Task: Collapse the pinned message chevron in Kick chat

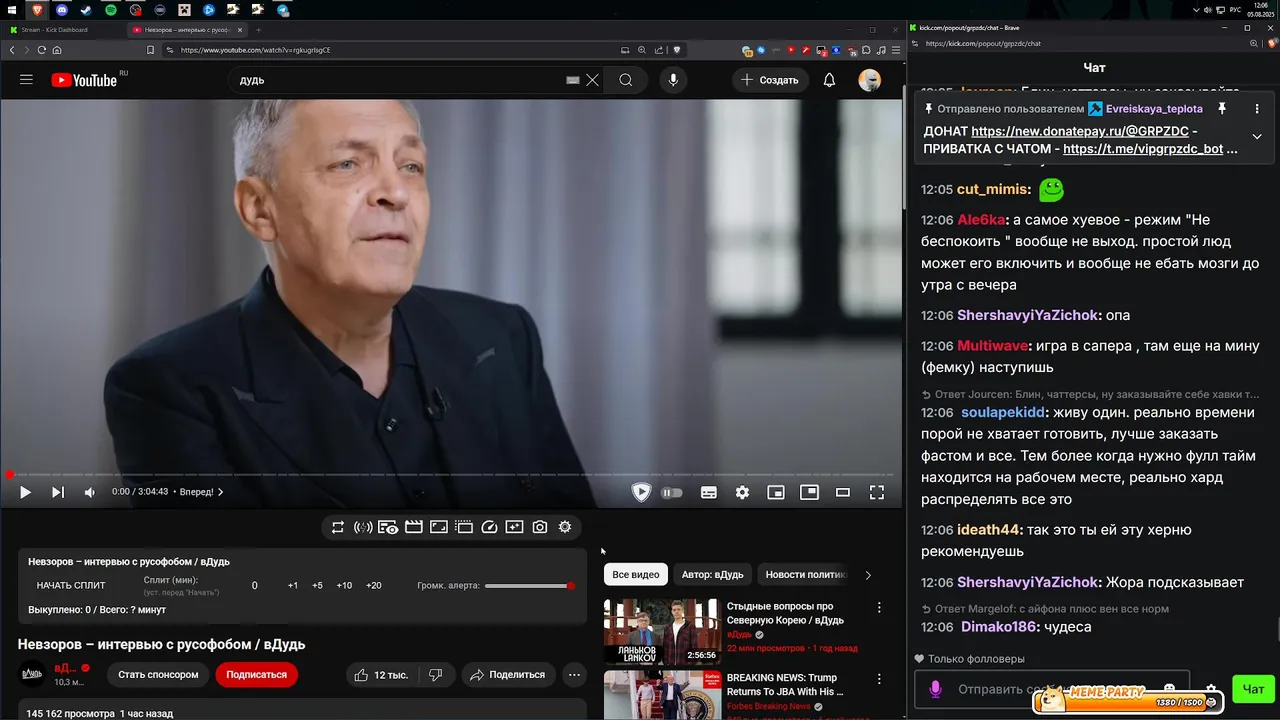Action: click(x=1257, y=136)
